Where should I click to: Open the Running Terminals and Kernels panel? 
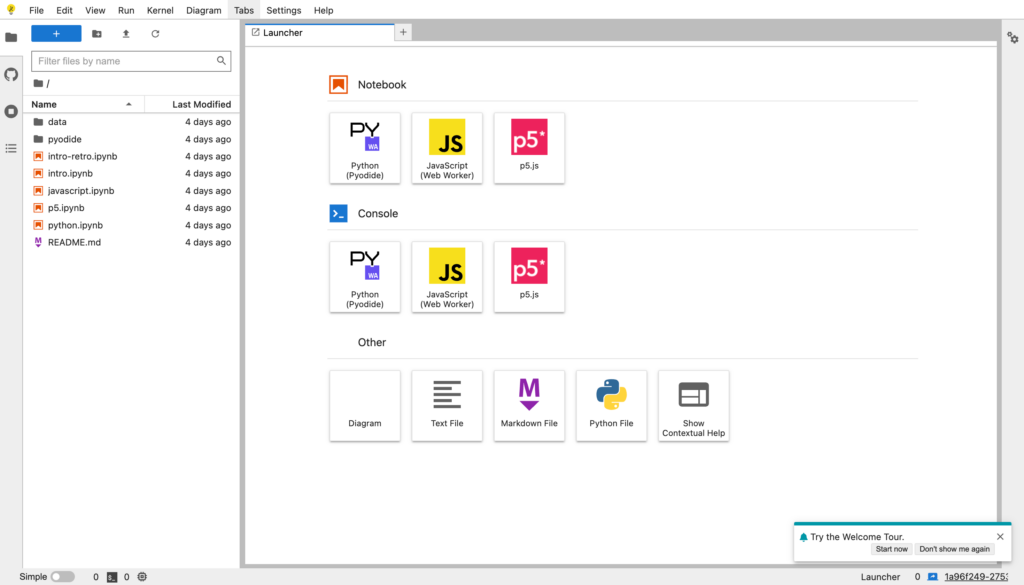(x=11, y=111)
